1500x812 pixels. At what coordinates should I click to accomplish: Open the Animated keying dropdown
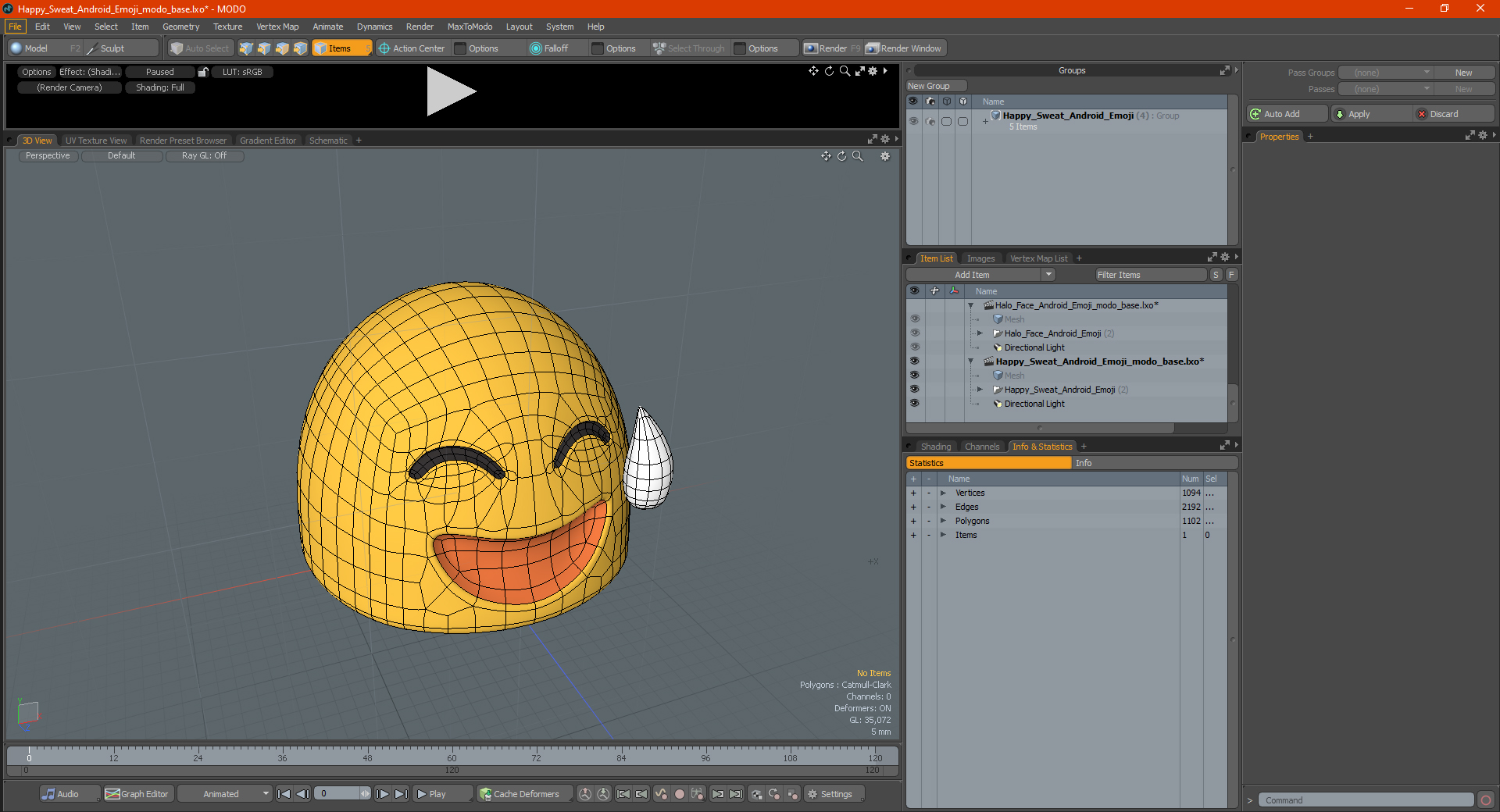(x=226, y=794)
